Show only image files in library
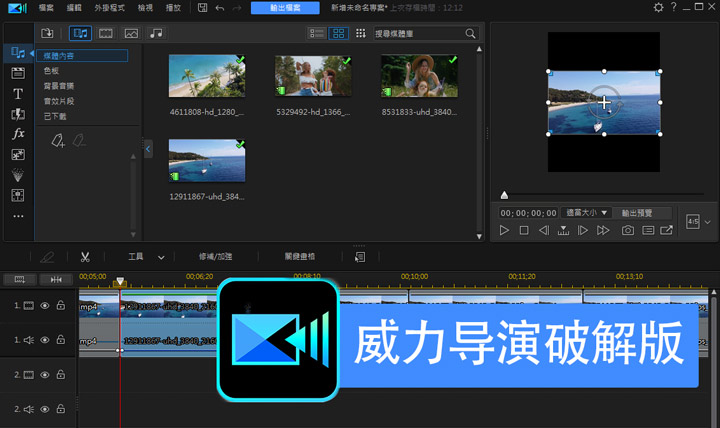 pos(131,33)
